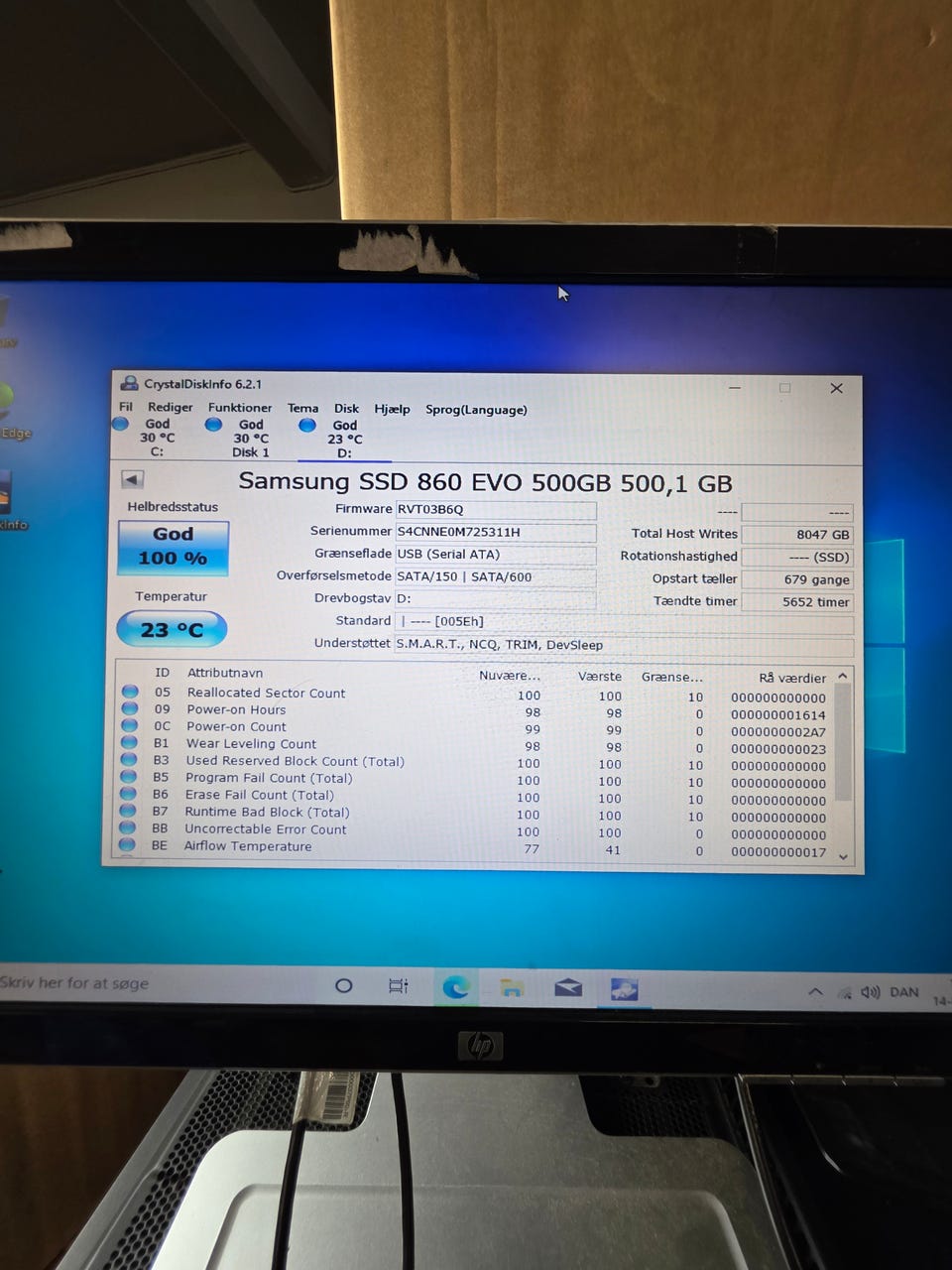The image size is (952, 1270).
Task: Click status icon for Reallocated Sector Count
Action: pyautogui.click(x=130, y=693)
